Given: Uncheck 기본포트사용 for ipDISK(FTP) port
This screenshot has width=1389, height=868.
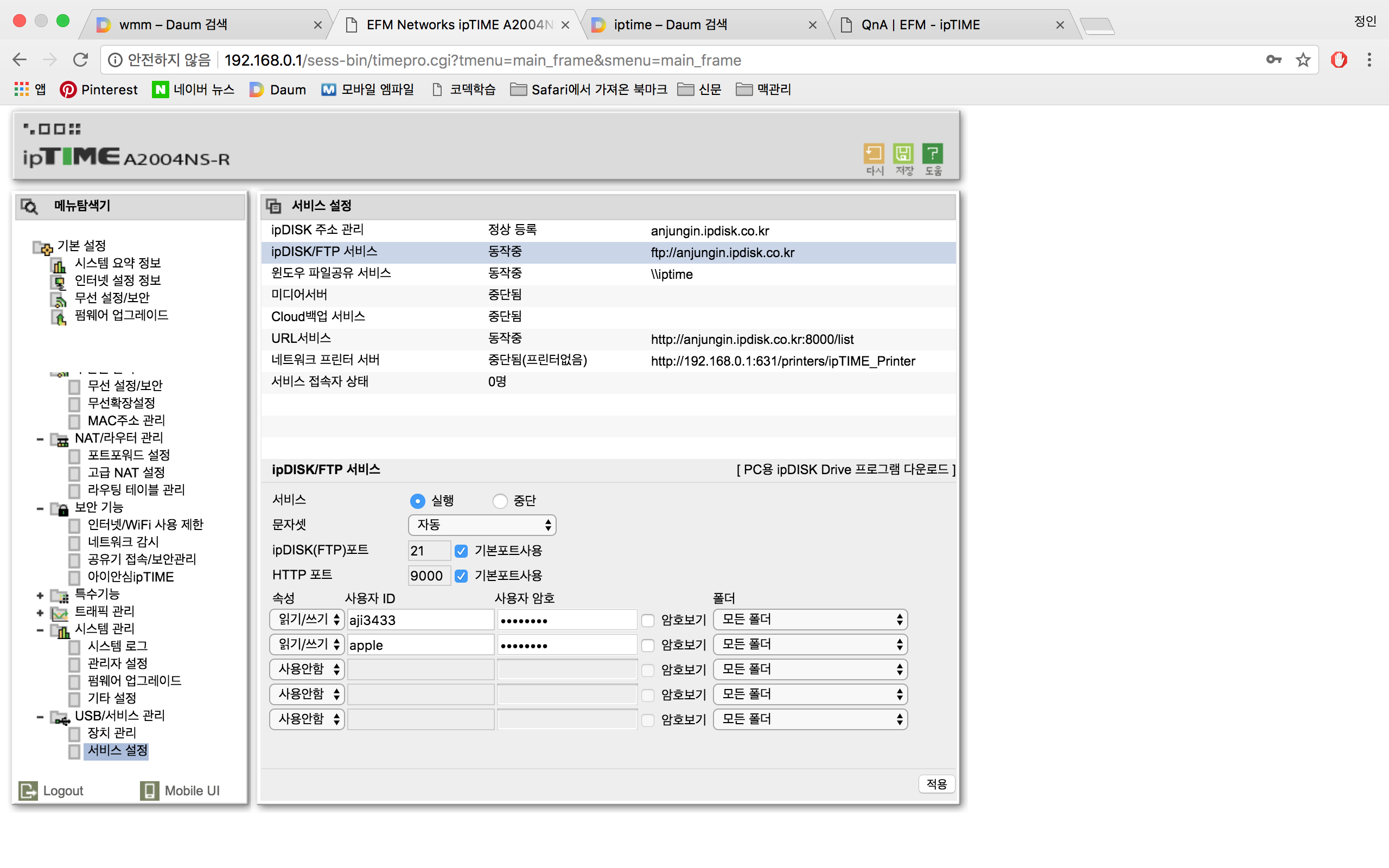Looking at the screenshot, I should pyautogui.click(x=461, y=551).
